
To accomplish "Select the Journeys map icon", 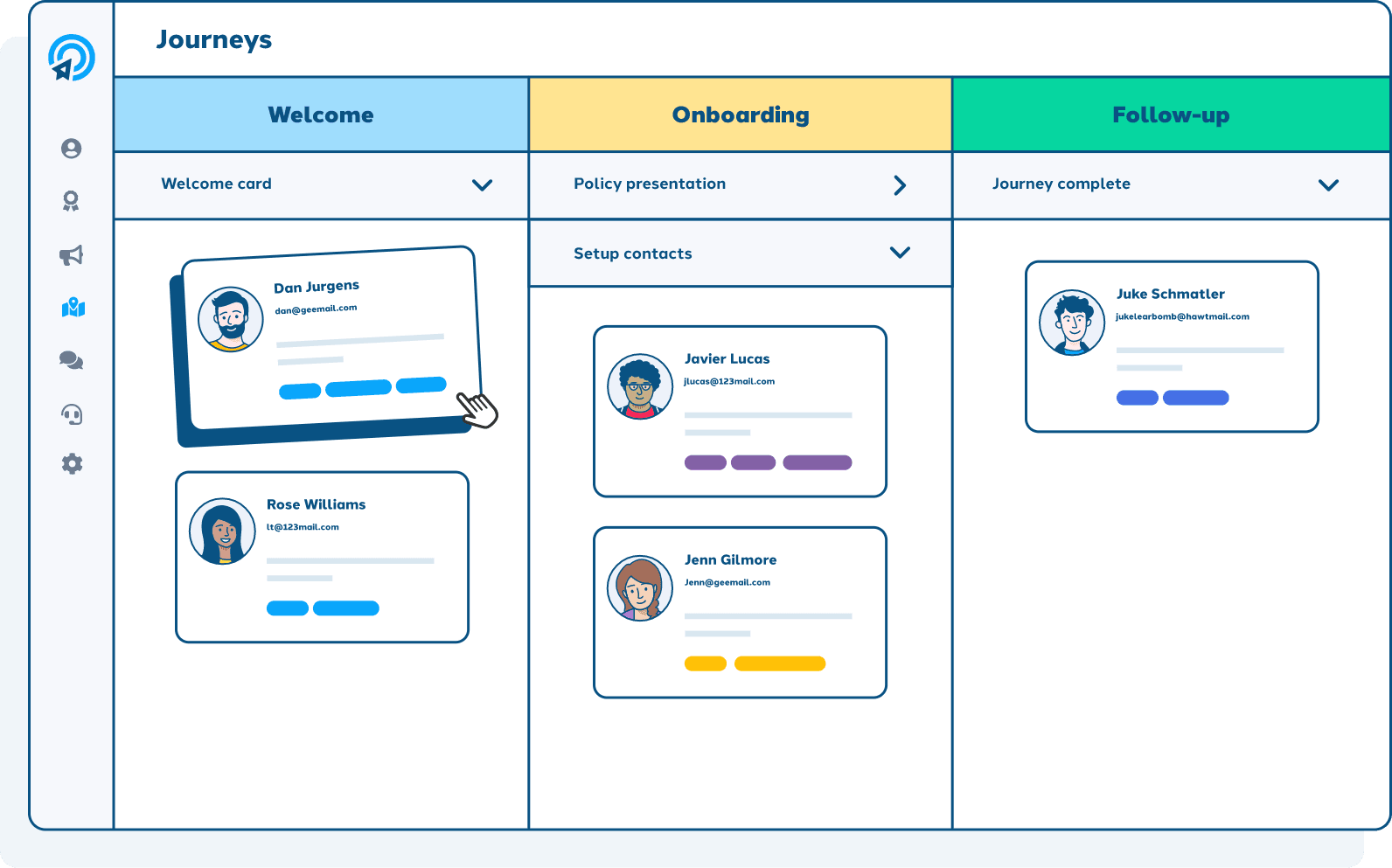I will click(73, 308).
